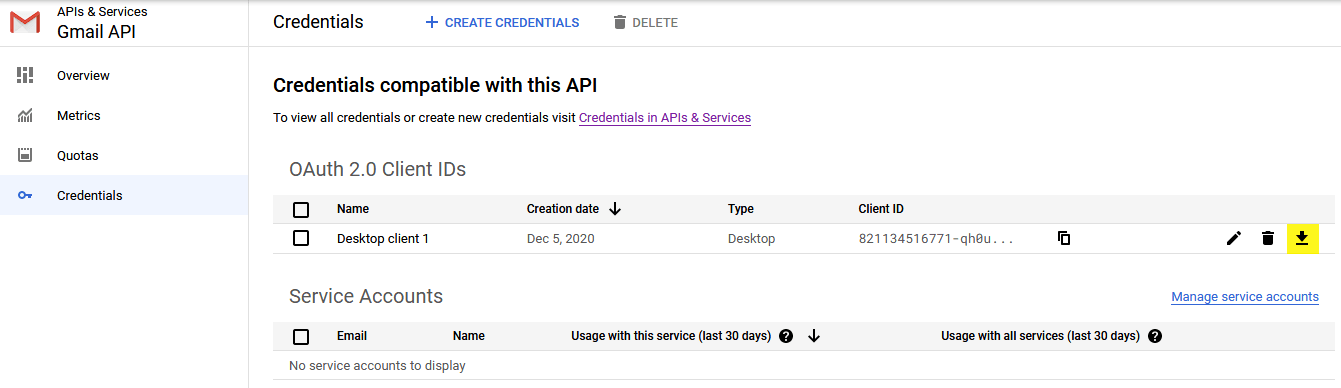1341x388 pixels.
Task: Click help icon for usage with all services
Action: [x=1155, y=336]
